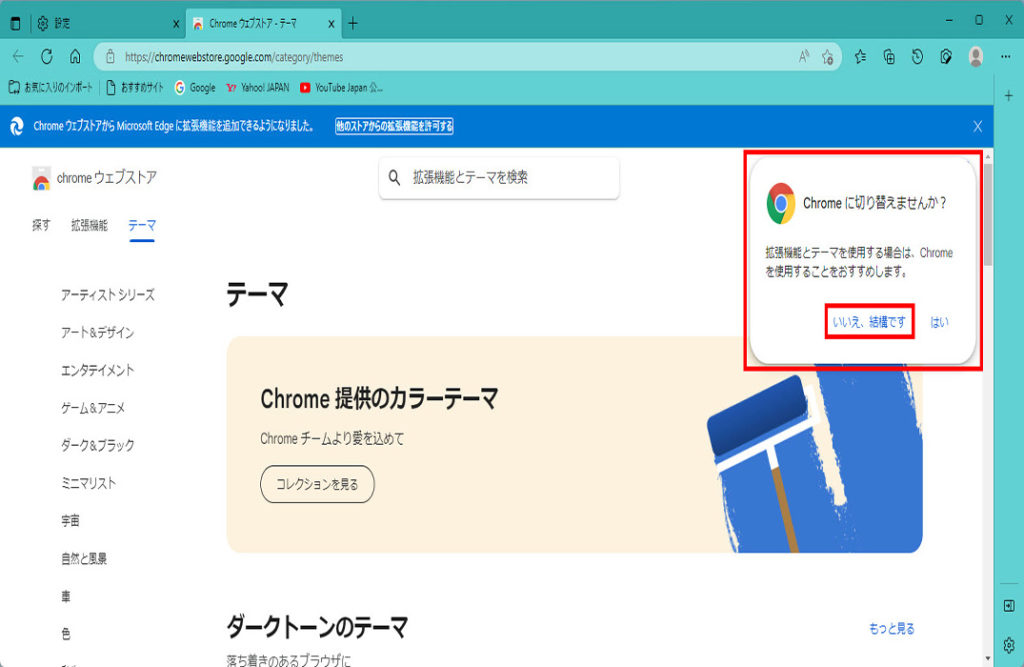Click the browser refresh icon
This screenshot has height=667, width=1024.
point(46,57)
